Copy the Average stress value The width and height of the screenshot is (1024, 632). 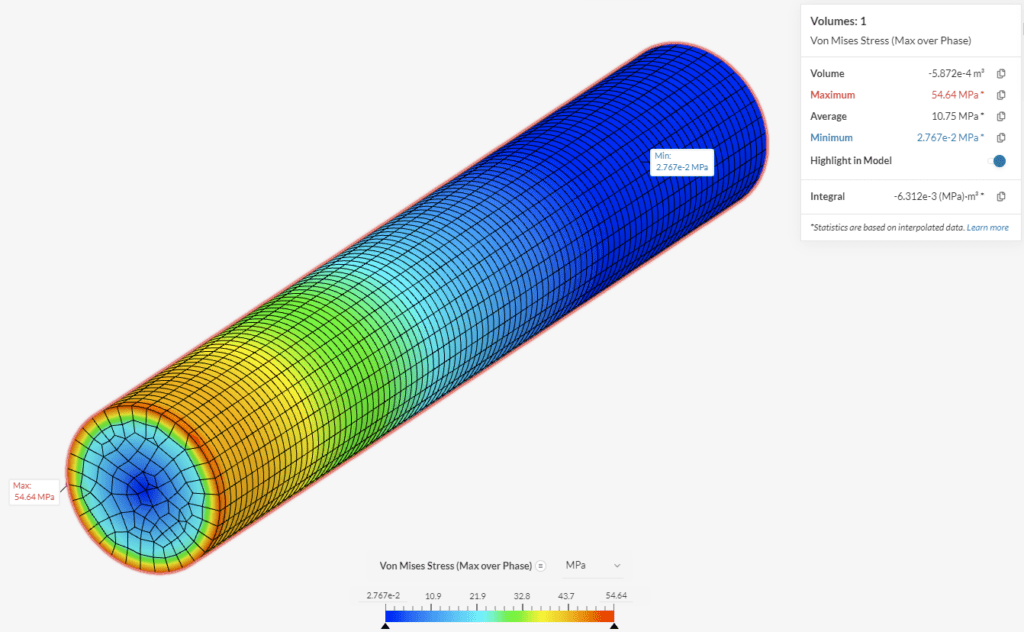(1001, 116)
